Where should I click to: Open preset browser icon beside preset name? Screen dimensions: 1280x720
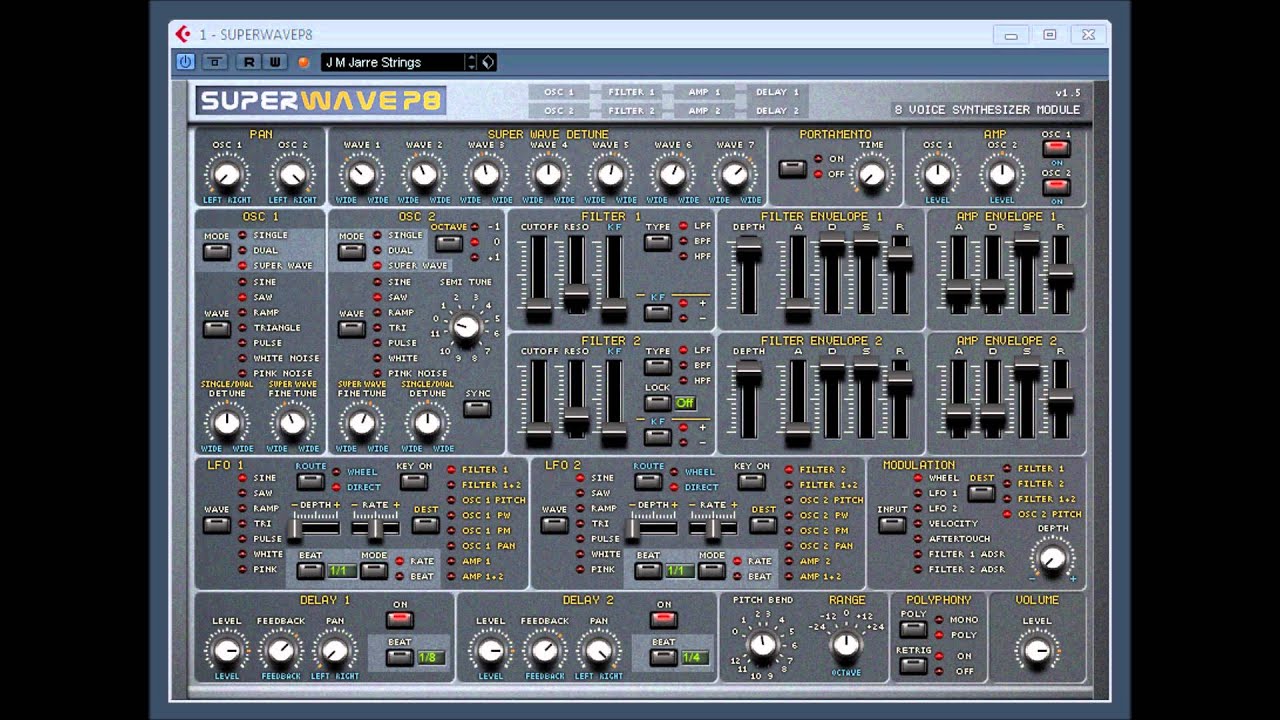click(488, 62)
